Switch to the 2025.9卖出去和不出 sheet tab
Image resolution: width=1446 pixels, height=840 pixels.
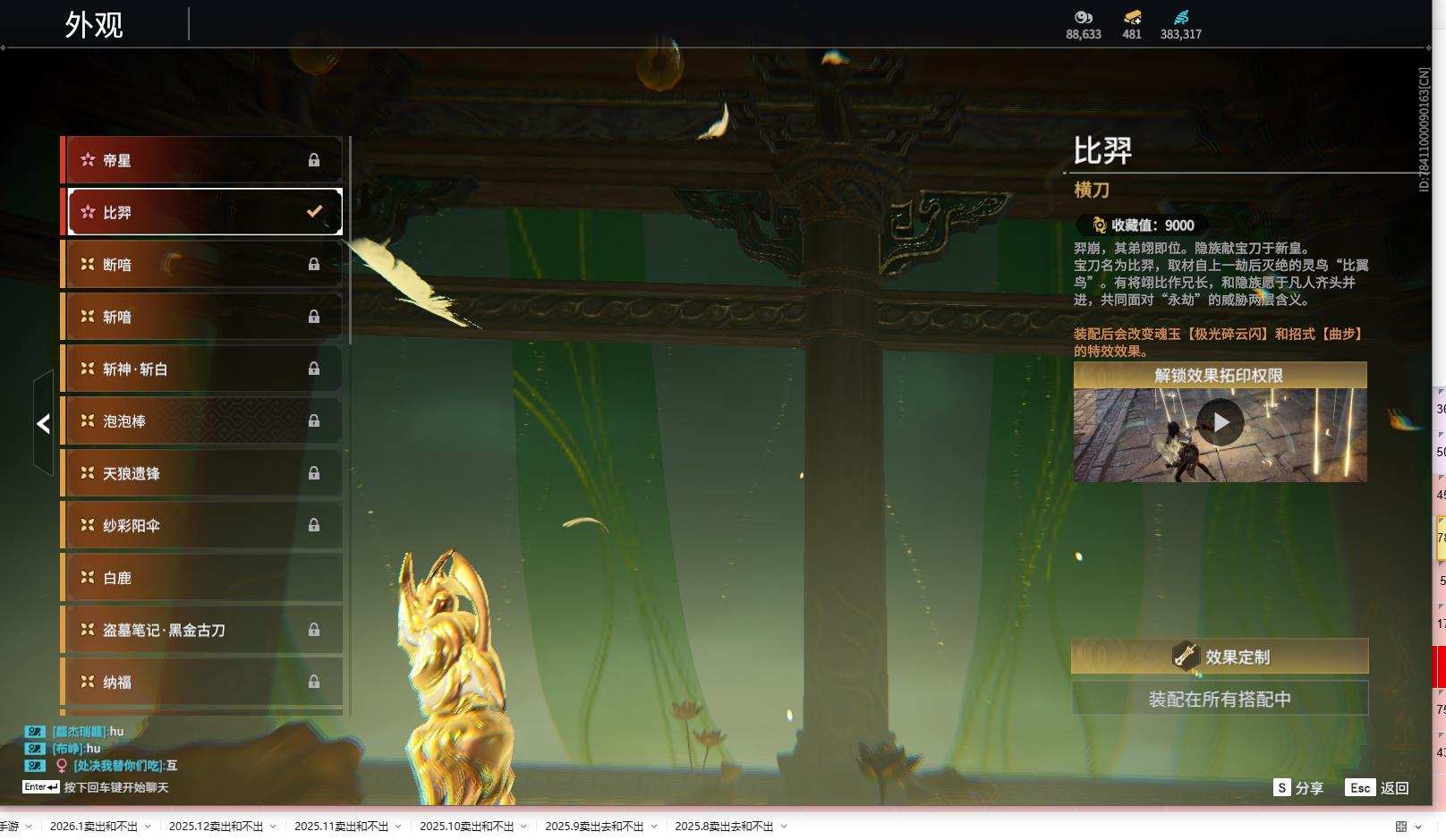(594, 827)
